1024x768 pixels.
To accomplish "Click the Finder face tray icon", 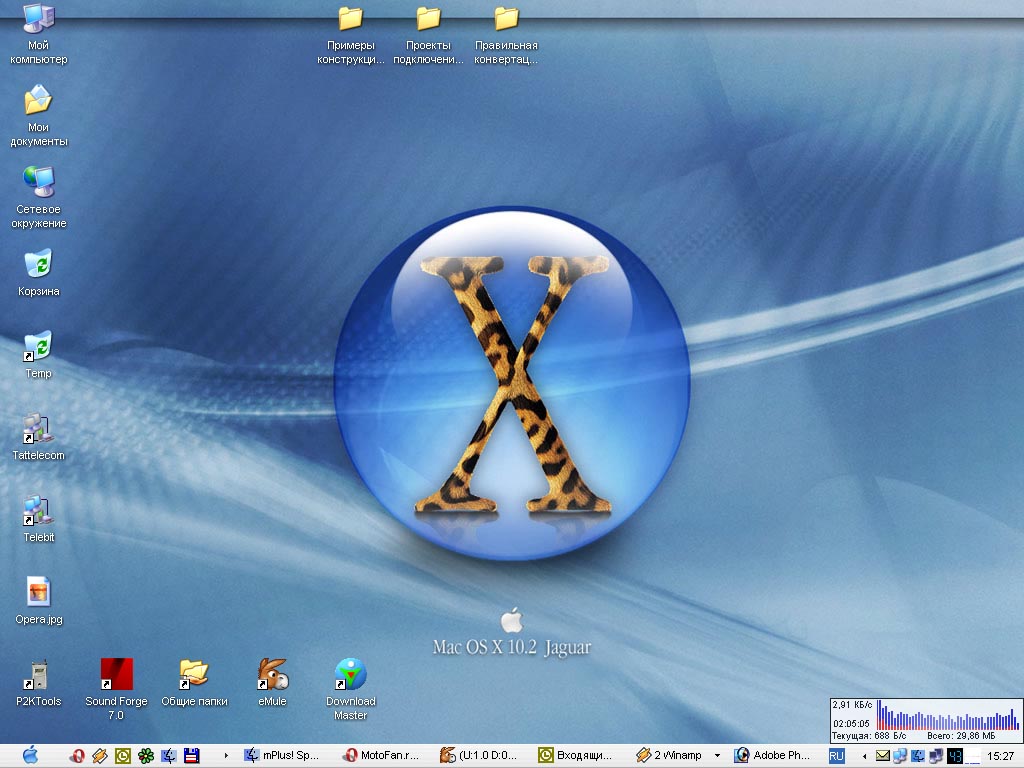I will coord(918,756).
